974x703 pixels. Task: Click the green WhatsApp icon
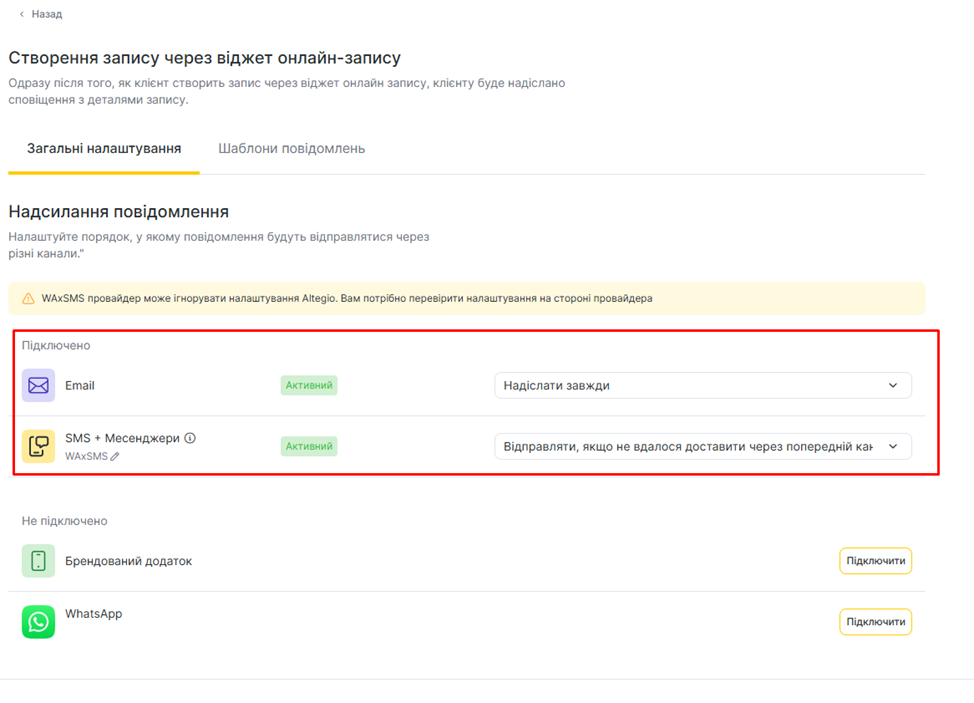pyautogui.click(x=38, y=622)
